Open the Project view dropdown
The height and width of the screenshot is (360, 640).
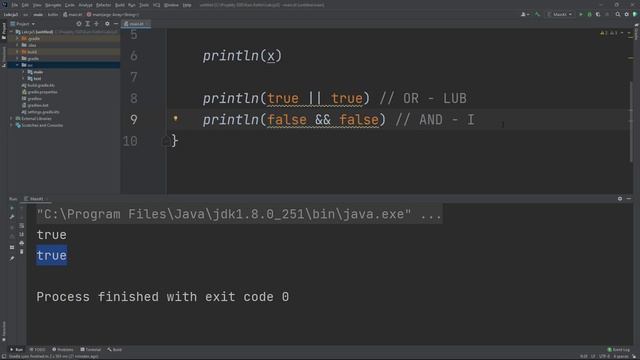click(22, 24)
